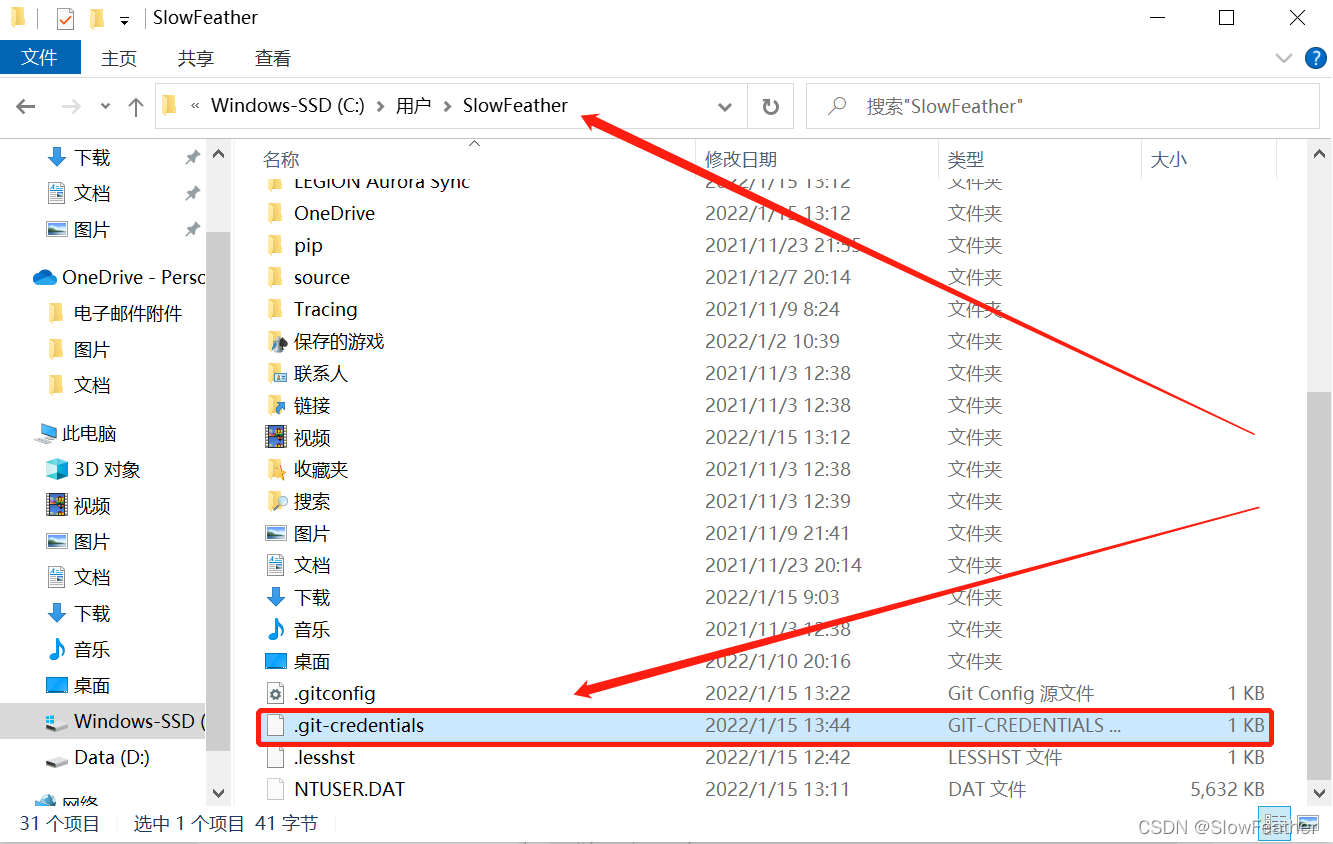Screen dimensions: 1333x844
Task: Open Help via the blue question mark
Action: pyautogui.click(x=1316, y=58)
